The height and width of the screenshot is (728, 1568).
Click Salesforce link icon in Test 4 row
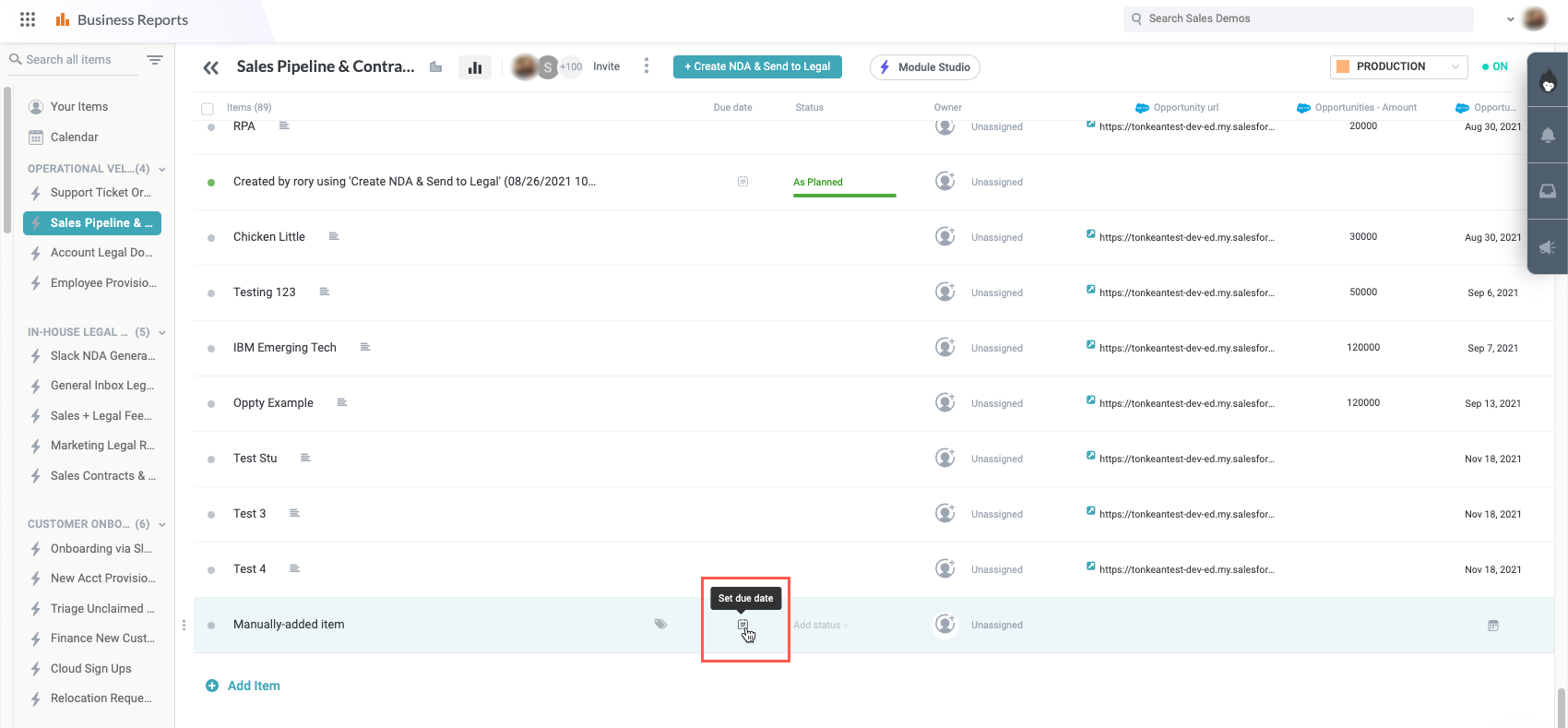coord(1091,566)
